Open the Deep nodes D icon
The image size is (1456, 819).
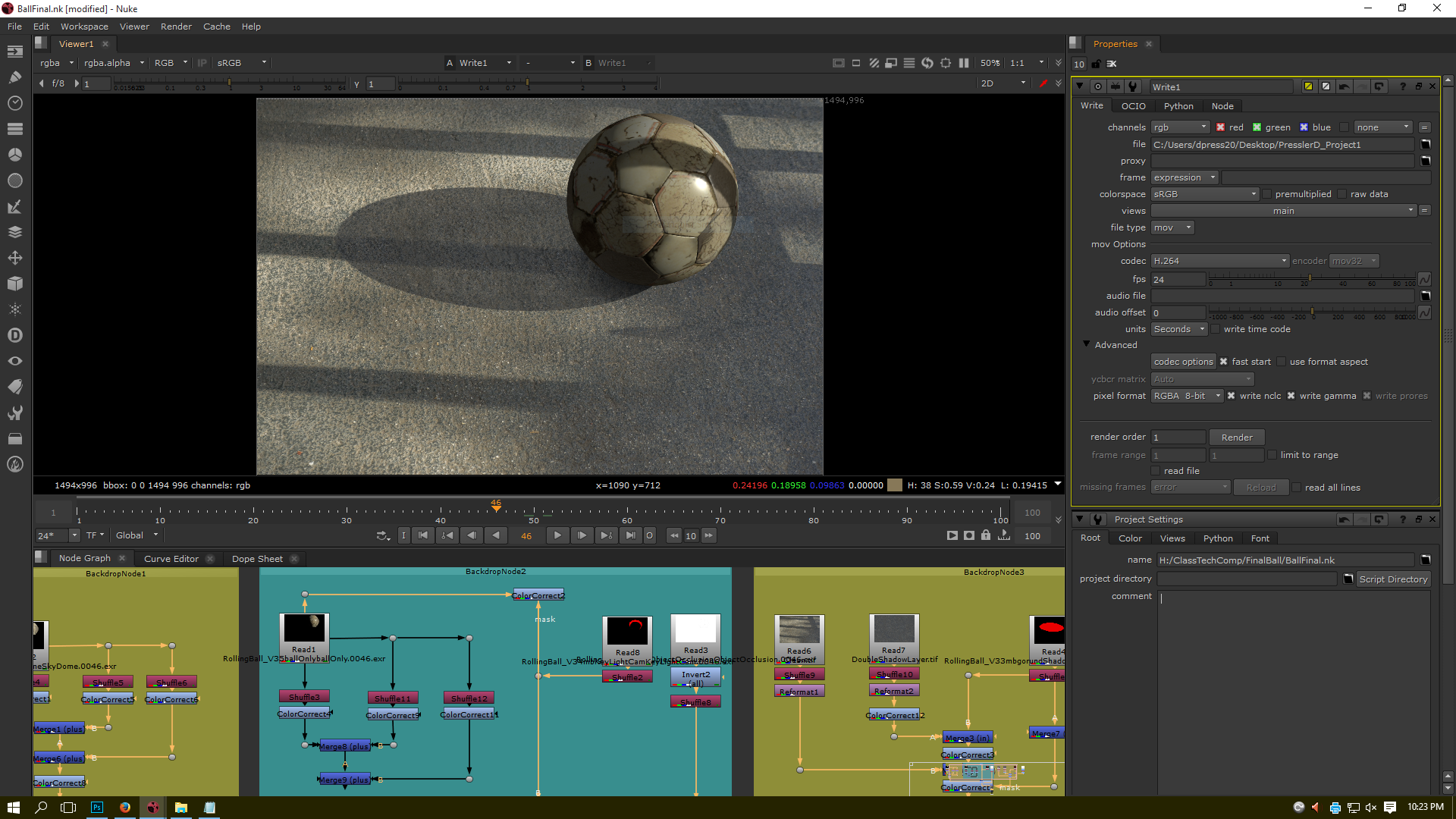[x=14, y=335]
